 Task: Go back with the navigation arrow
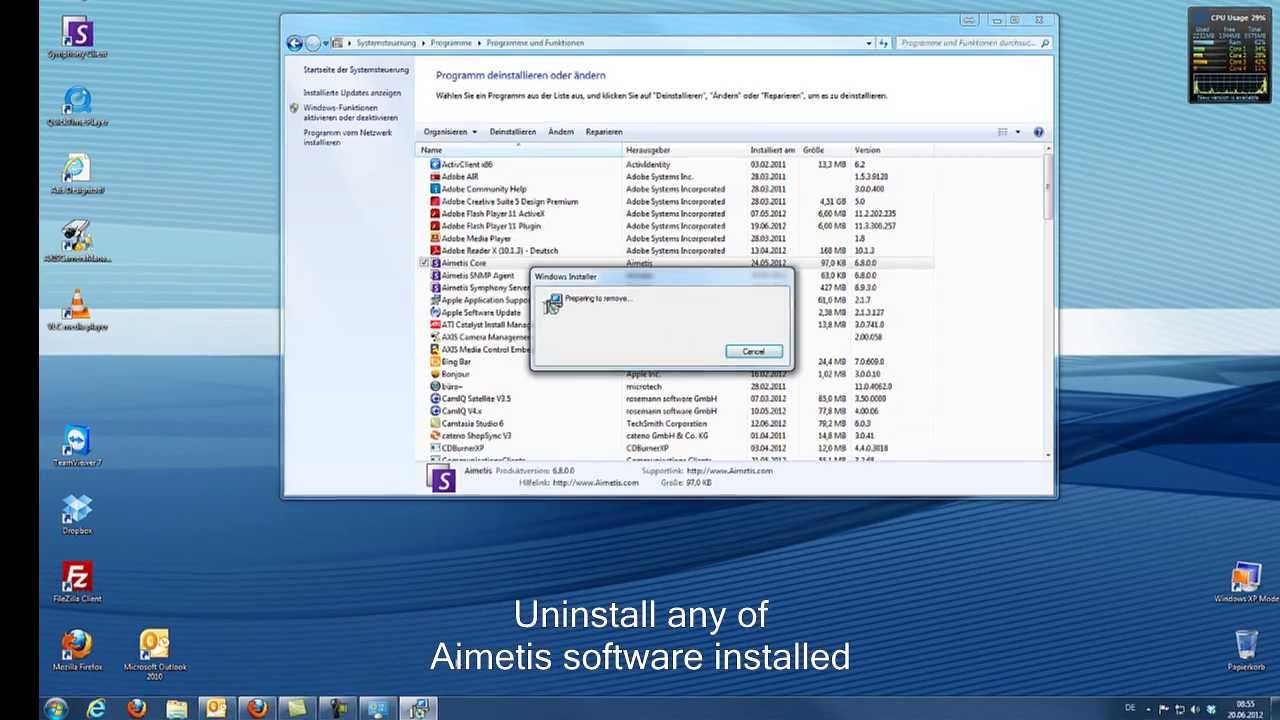click(294, 43)
